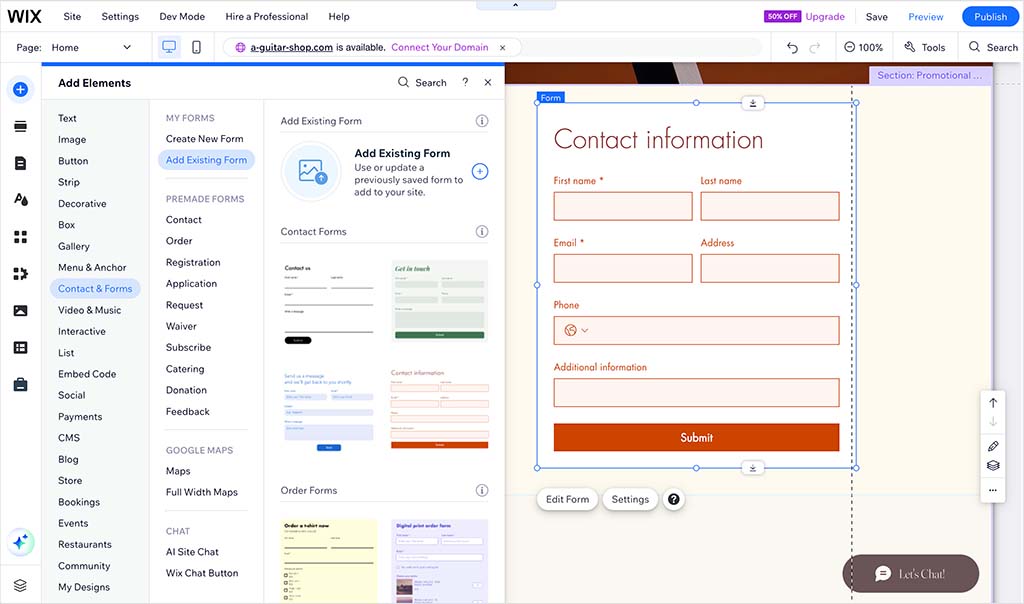
Task: Expand the Phone country code dropdown
Action: click(577, 330)
